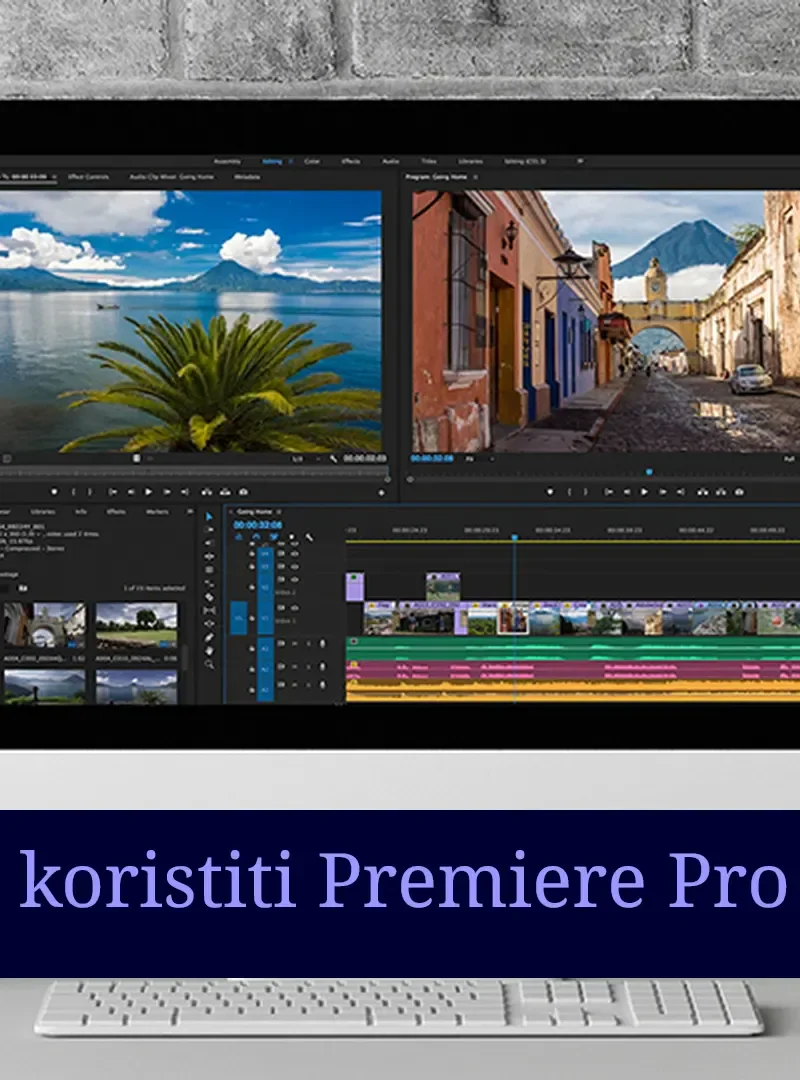800x1080 pixels.
Task: Switch to the Color workspace
Action: [312, 161]
